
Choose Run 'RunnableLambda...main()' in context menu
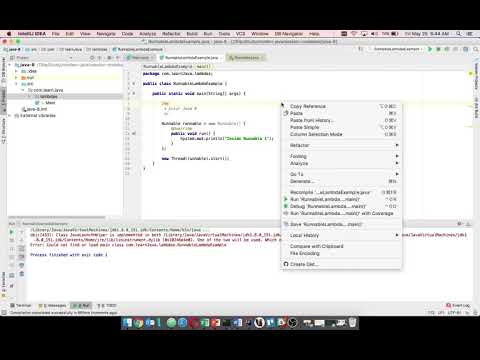(x=342, y=199)
